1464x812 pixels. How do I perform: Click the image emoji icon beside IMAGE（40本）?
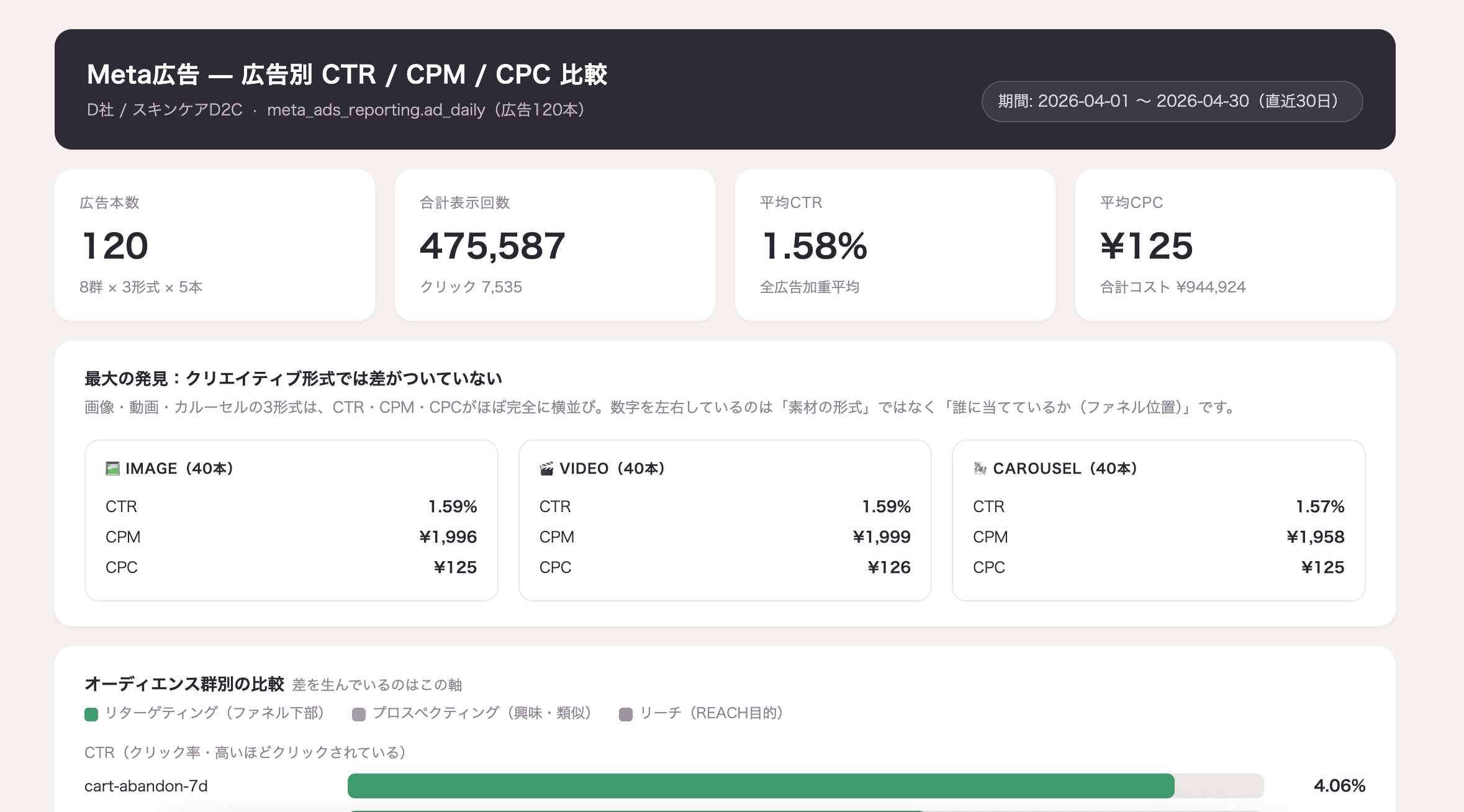click(112, 469)
